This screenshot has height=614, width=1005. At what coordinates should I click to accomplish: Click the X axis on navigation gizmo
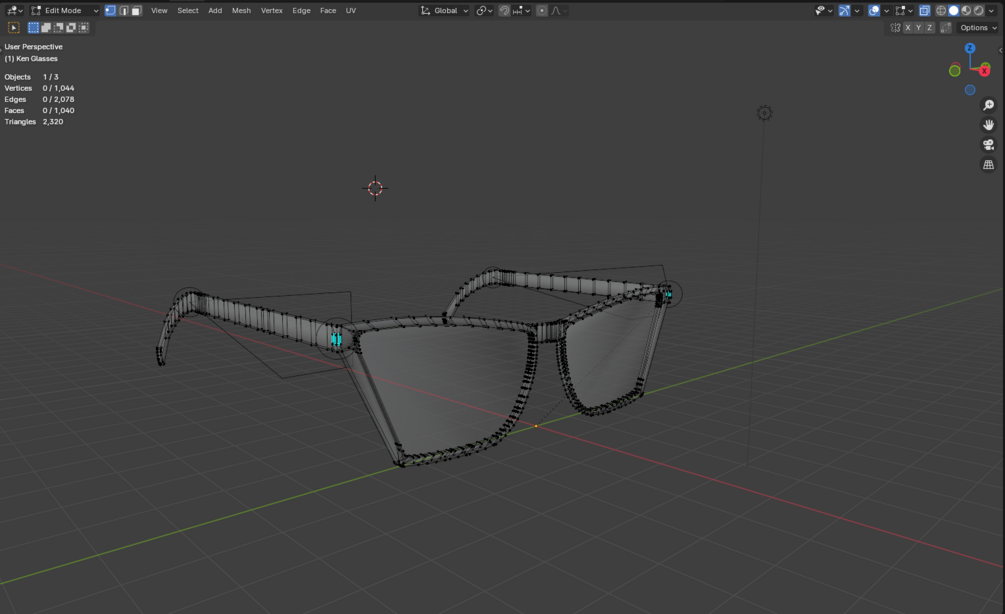pos(985,71)
